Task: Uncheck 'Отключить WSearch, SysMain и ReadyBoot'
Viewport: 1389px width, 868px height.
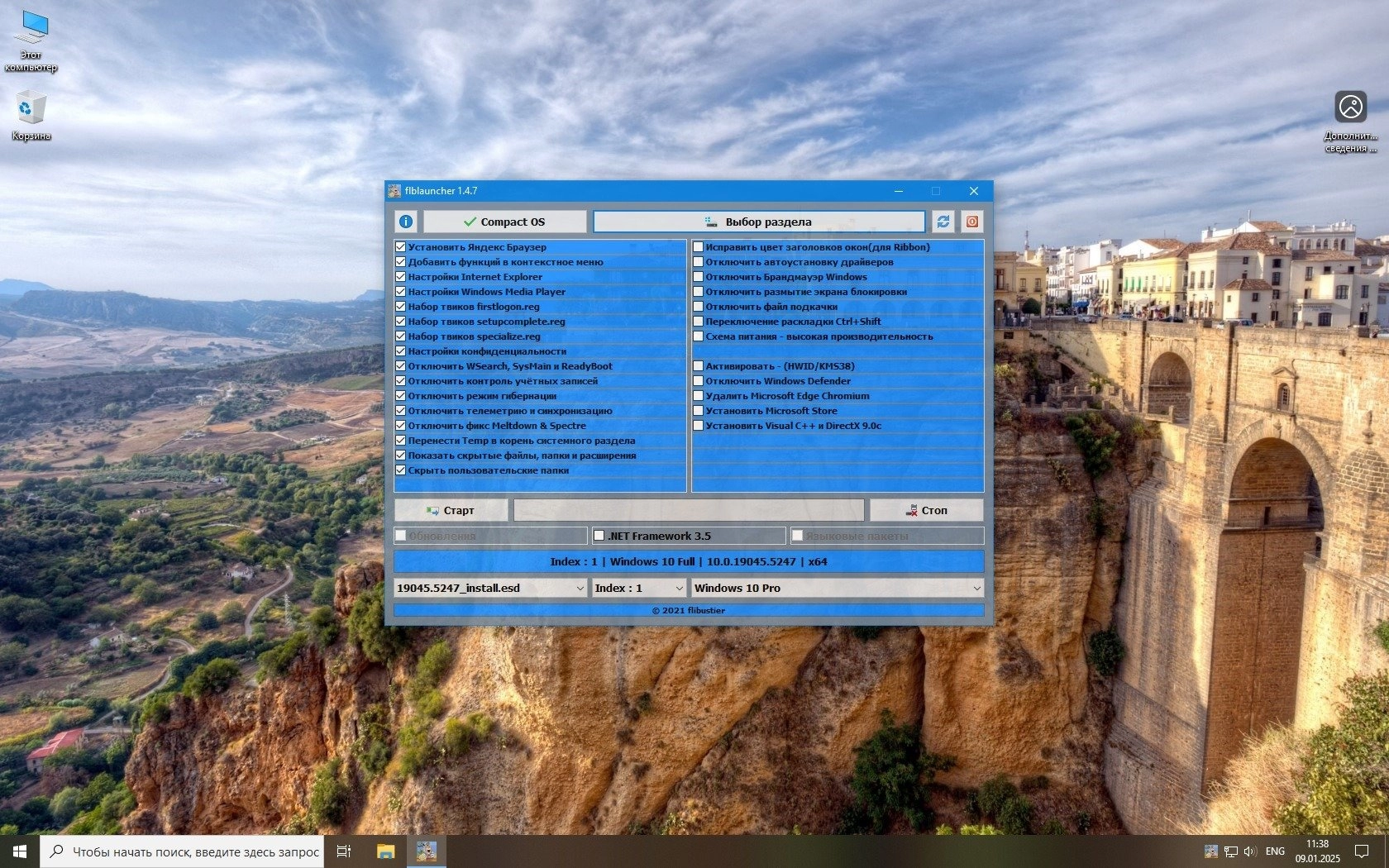Action: (x=401, y=366)
